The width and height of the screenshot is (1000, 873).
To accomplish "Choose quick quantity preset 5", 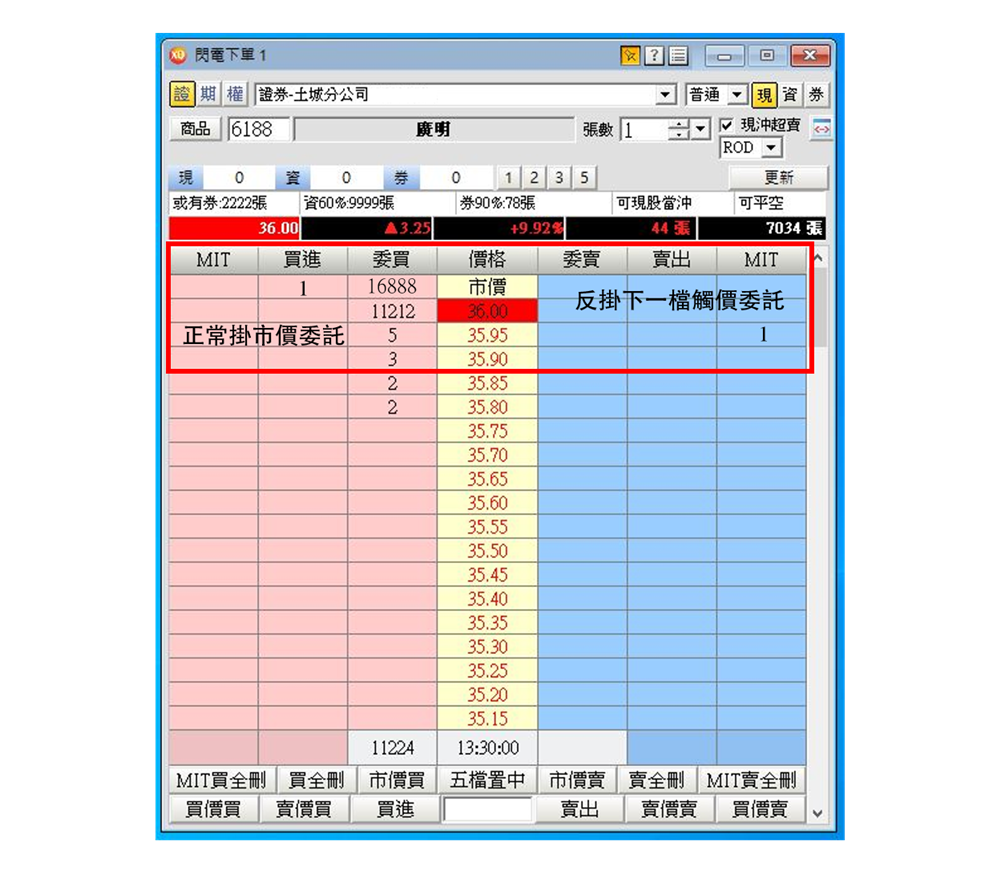I will (582, 178).
